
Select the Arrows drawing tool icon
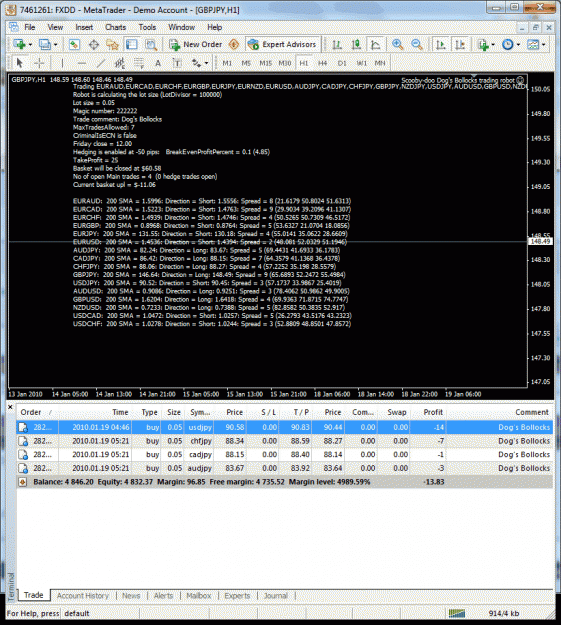click(x=196, y=63)
